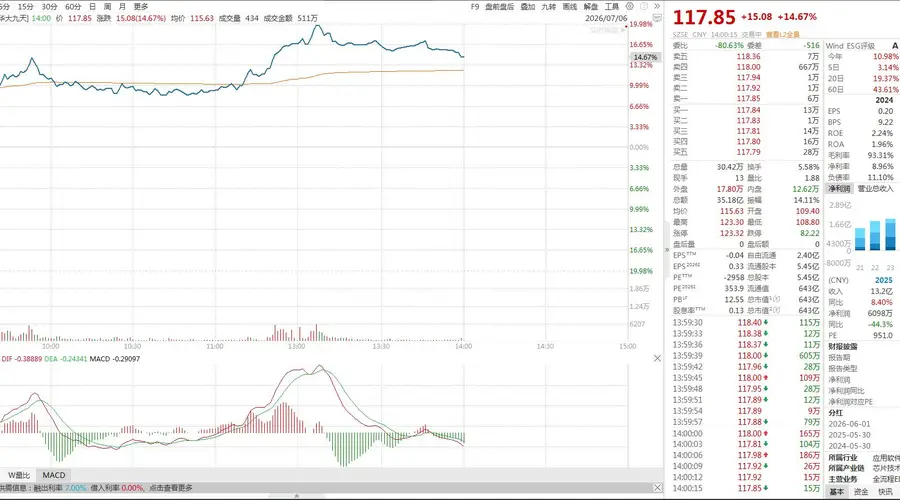Open the 工具 menu

[612, 6]
